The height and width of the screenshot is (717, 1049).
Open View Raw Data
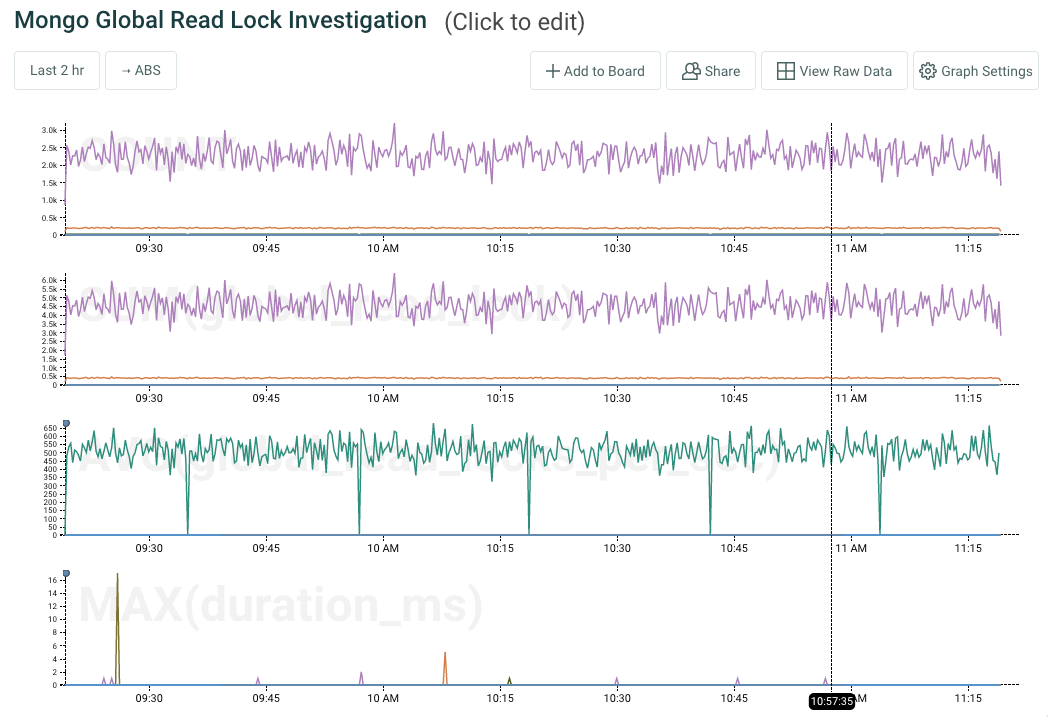click(x=834, y=71)
